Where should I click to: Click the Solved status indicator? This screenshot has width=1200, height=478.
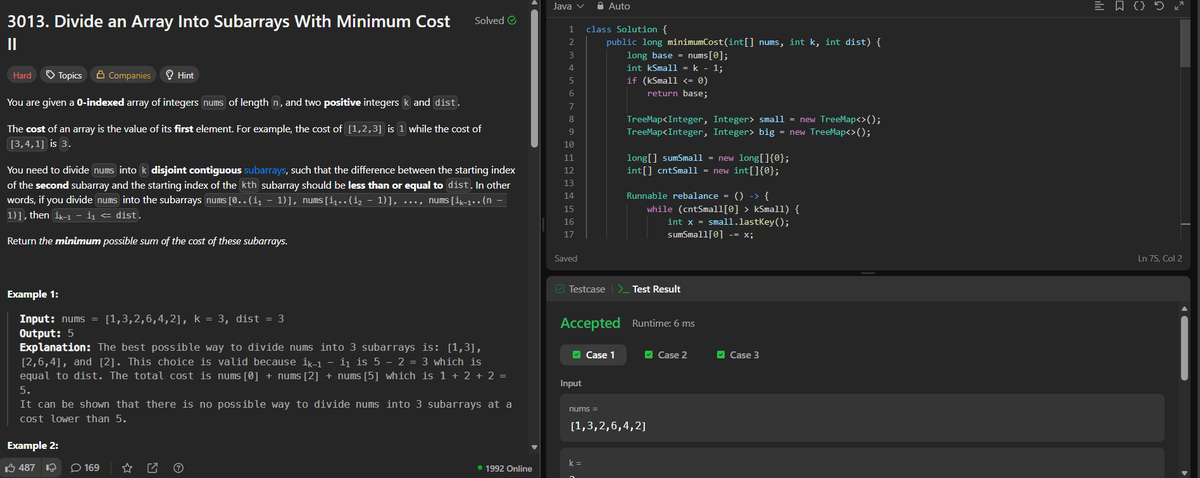click(x=495, y=20)
